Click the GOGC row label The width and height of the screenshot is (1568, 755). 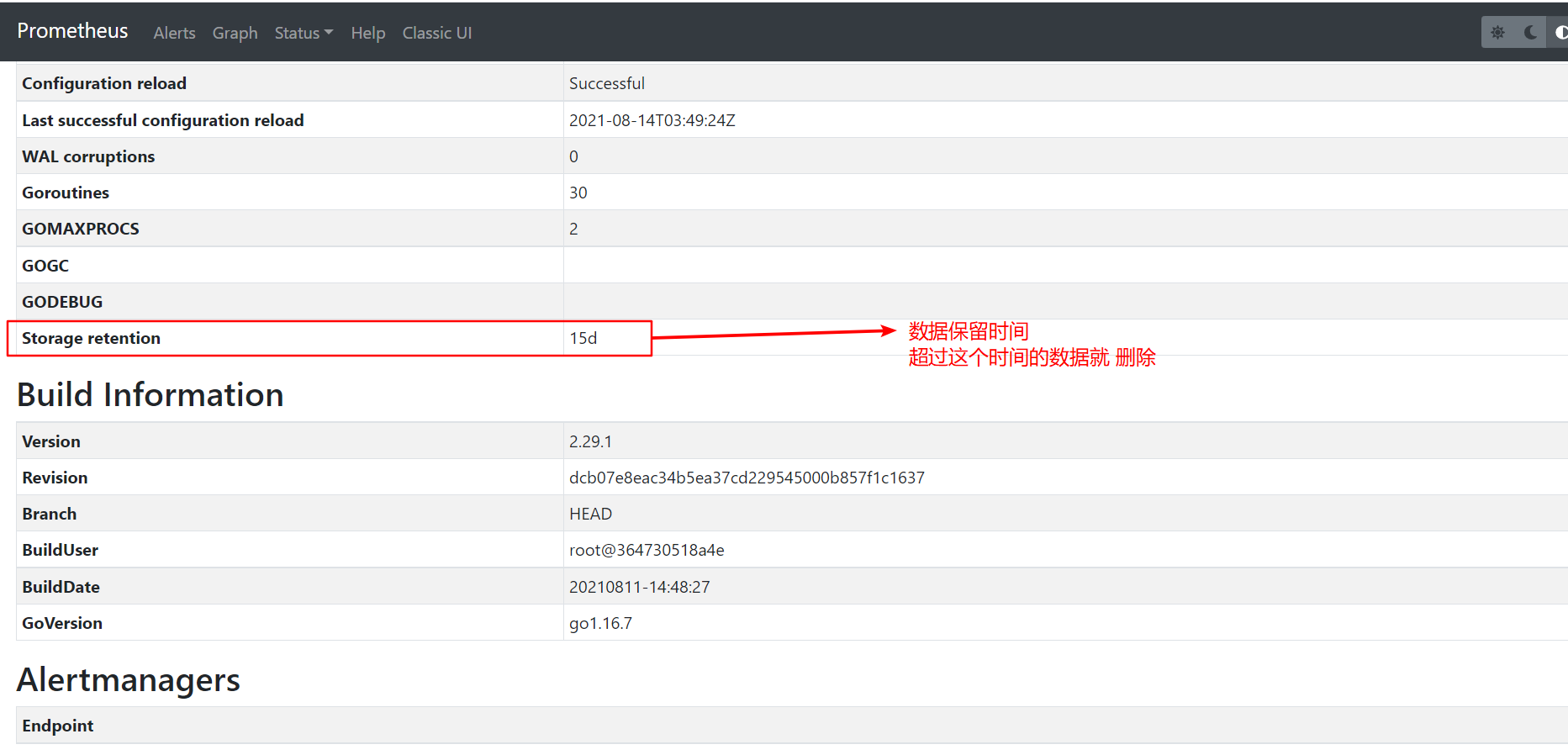click(45, 266)
